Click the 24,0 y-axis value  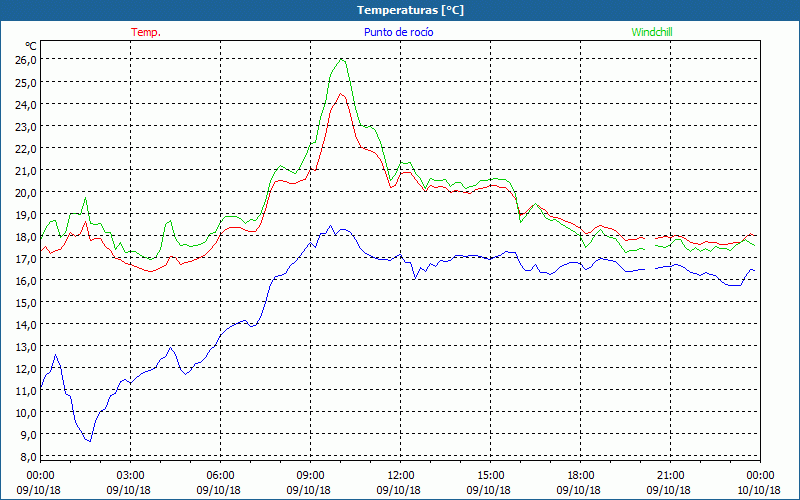(26, 104)
